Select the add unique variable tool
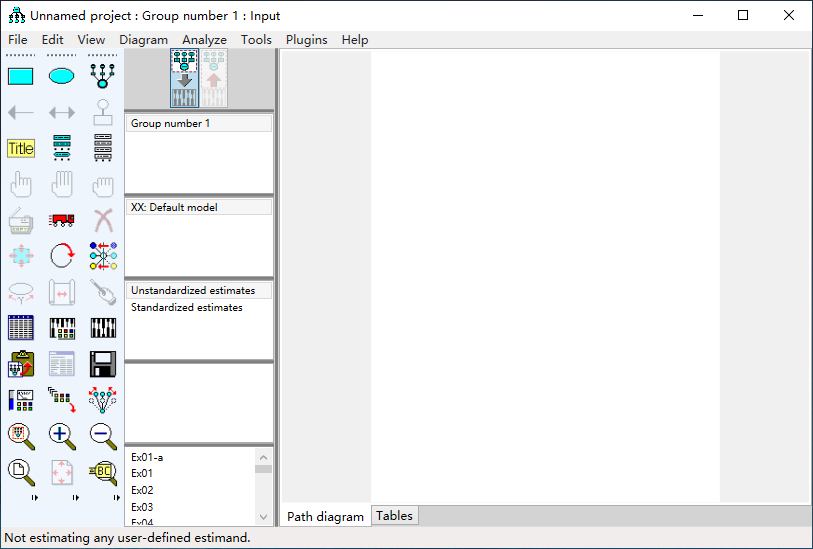 103,112
